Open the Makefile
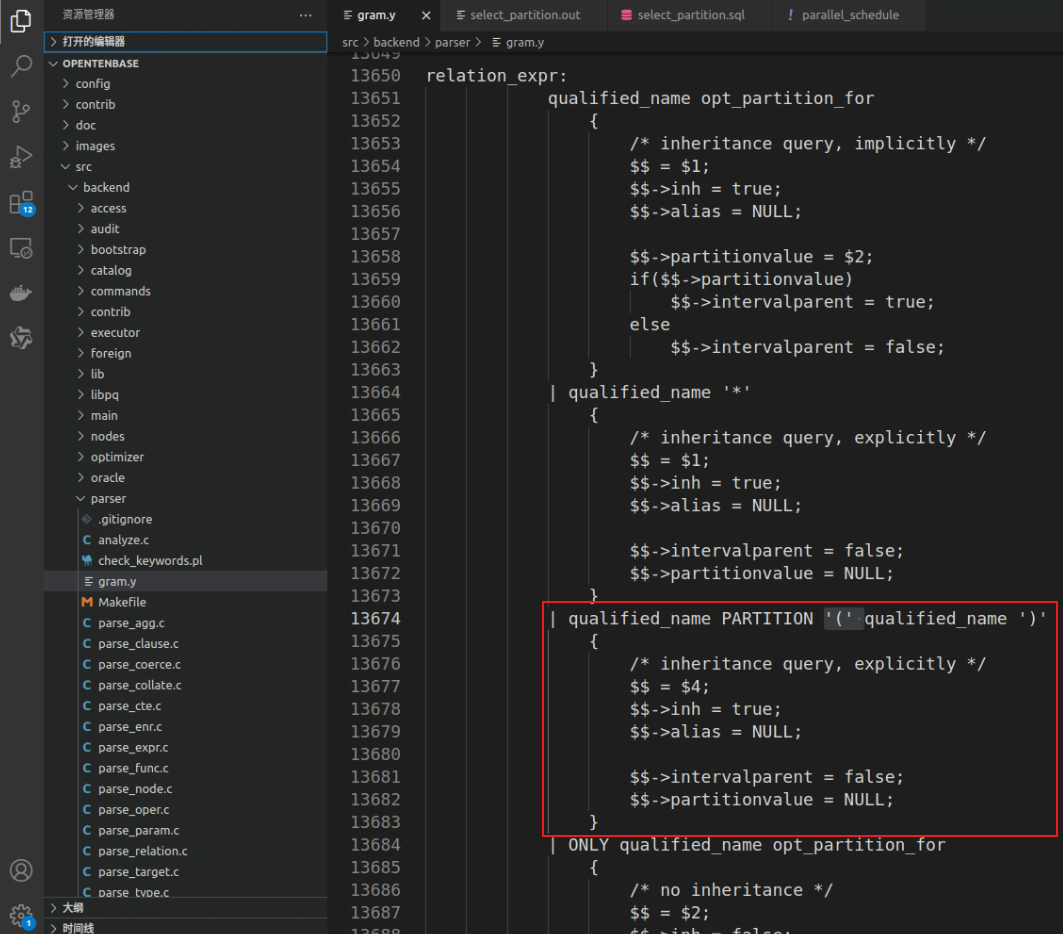This screenshot has height=934, width=1063. [186, 602]
